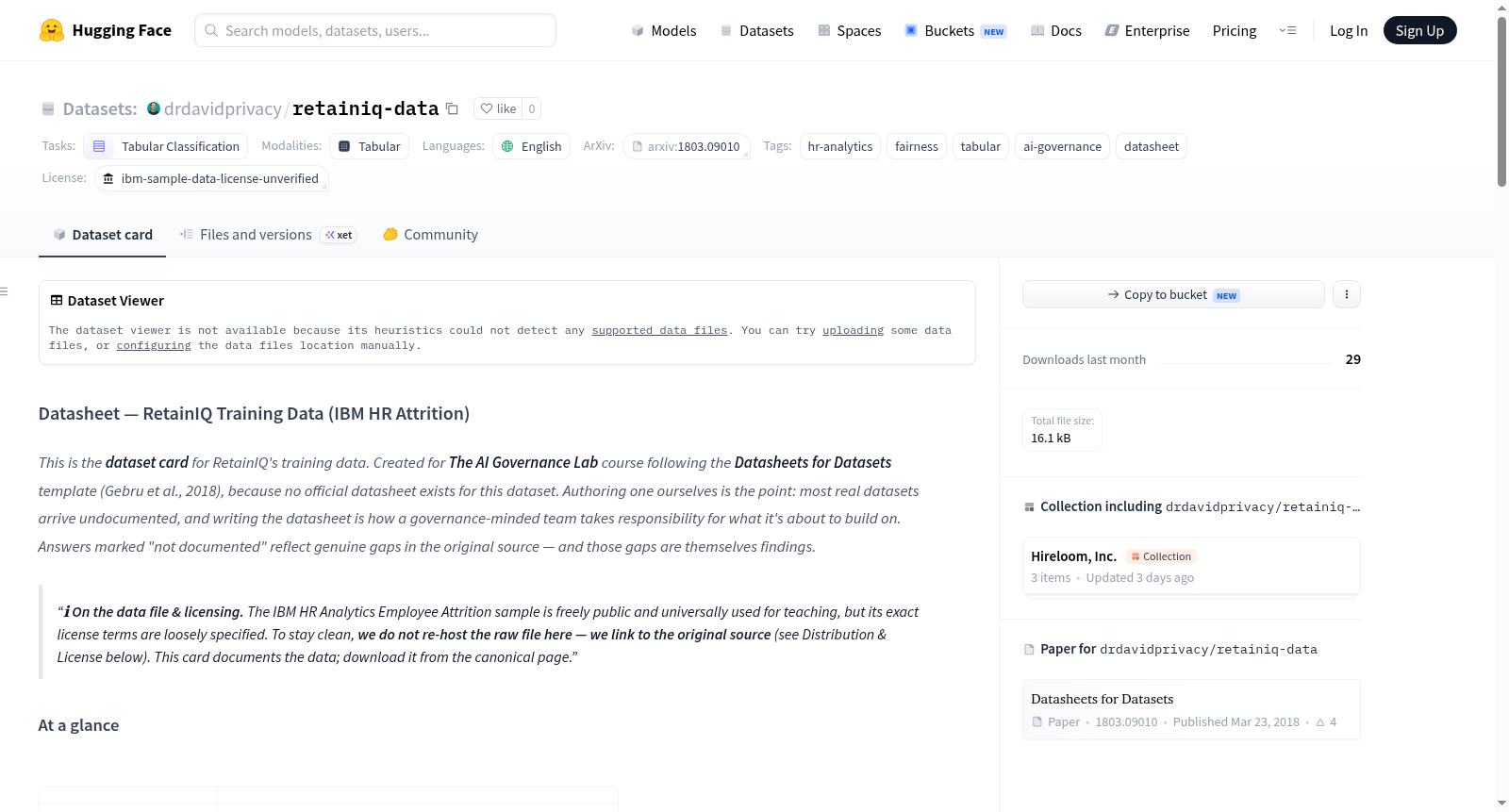The width and height of the screenshot is (1509, 812).
Task: Open the Community tab
Action: pos(430,235)
